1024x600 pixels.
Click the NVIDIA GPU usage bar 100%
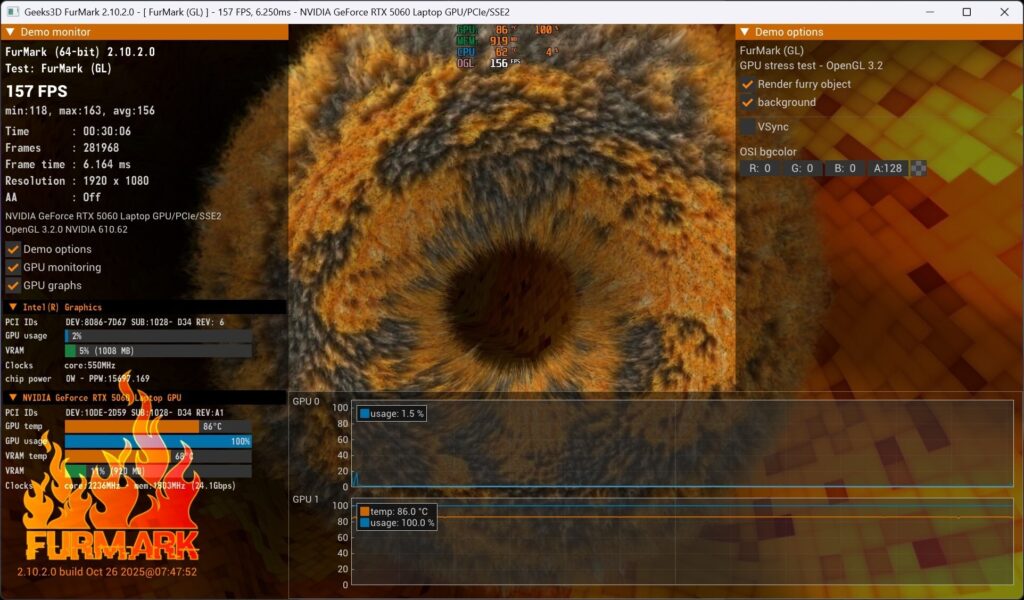coord(159,442)
